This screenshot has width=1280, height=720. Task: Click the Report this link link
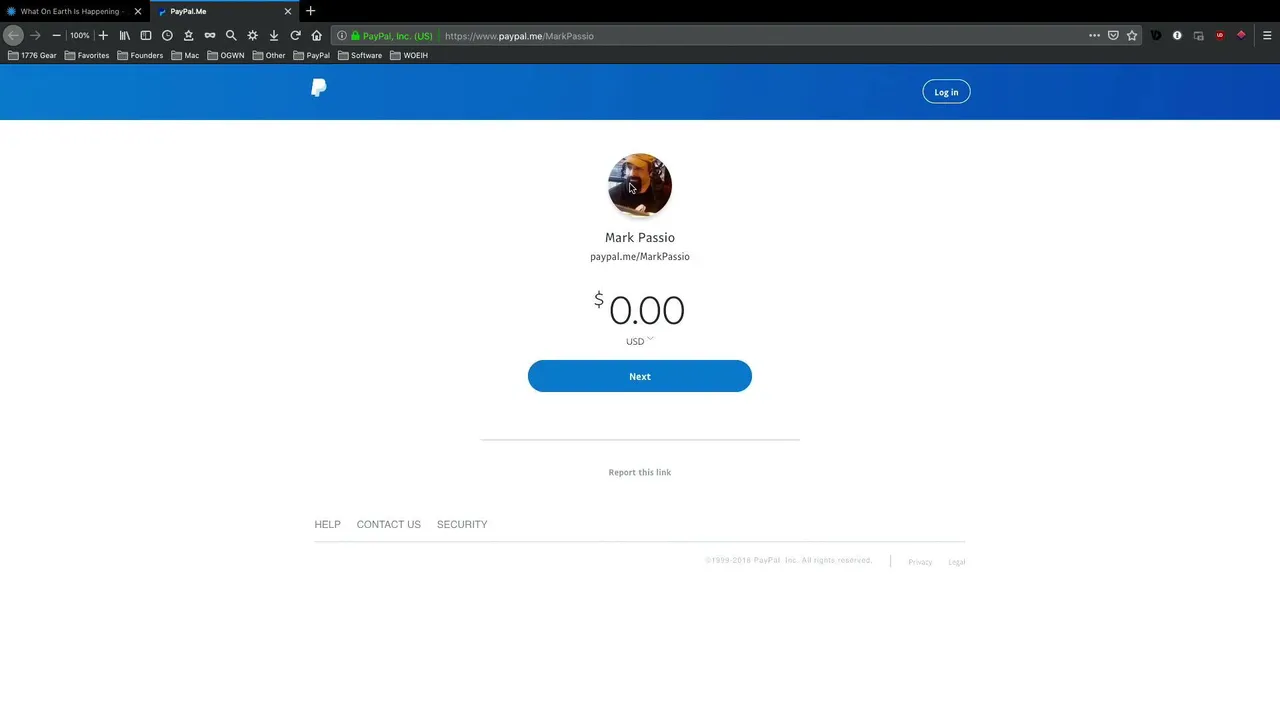point(640,472)
